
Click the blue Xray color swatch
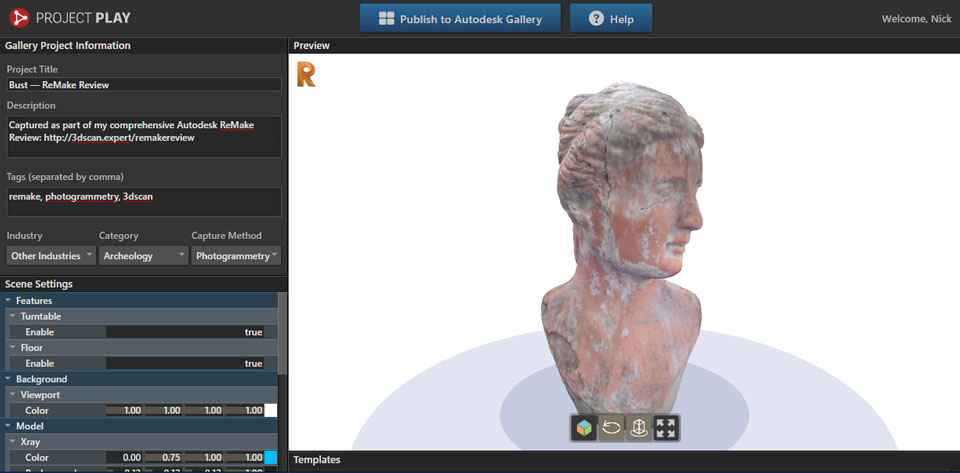click(x=270, y=457)
